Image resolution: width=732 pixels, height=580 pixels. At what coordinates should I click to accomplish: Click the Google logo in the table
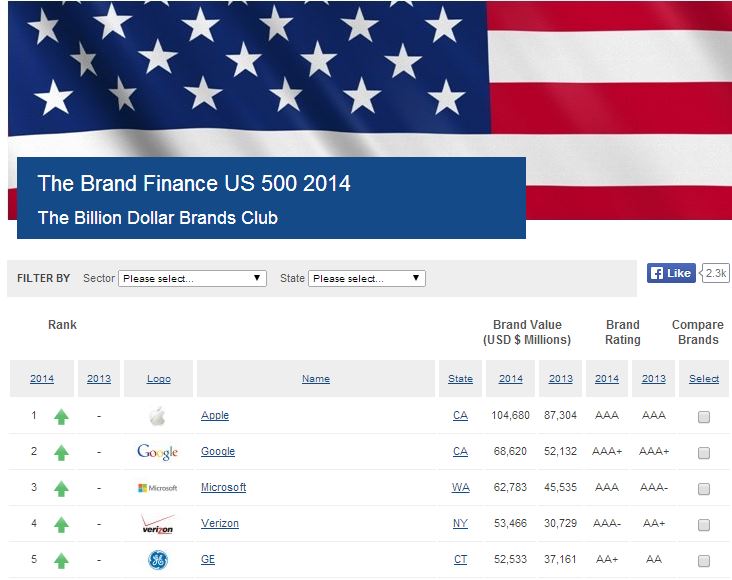pos(157,452)
